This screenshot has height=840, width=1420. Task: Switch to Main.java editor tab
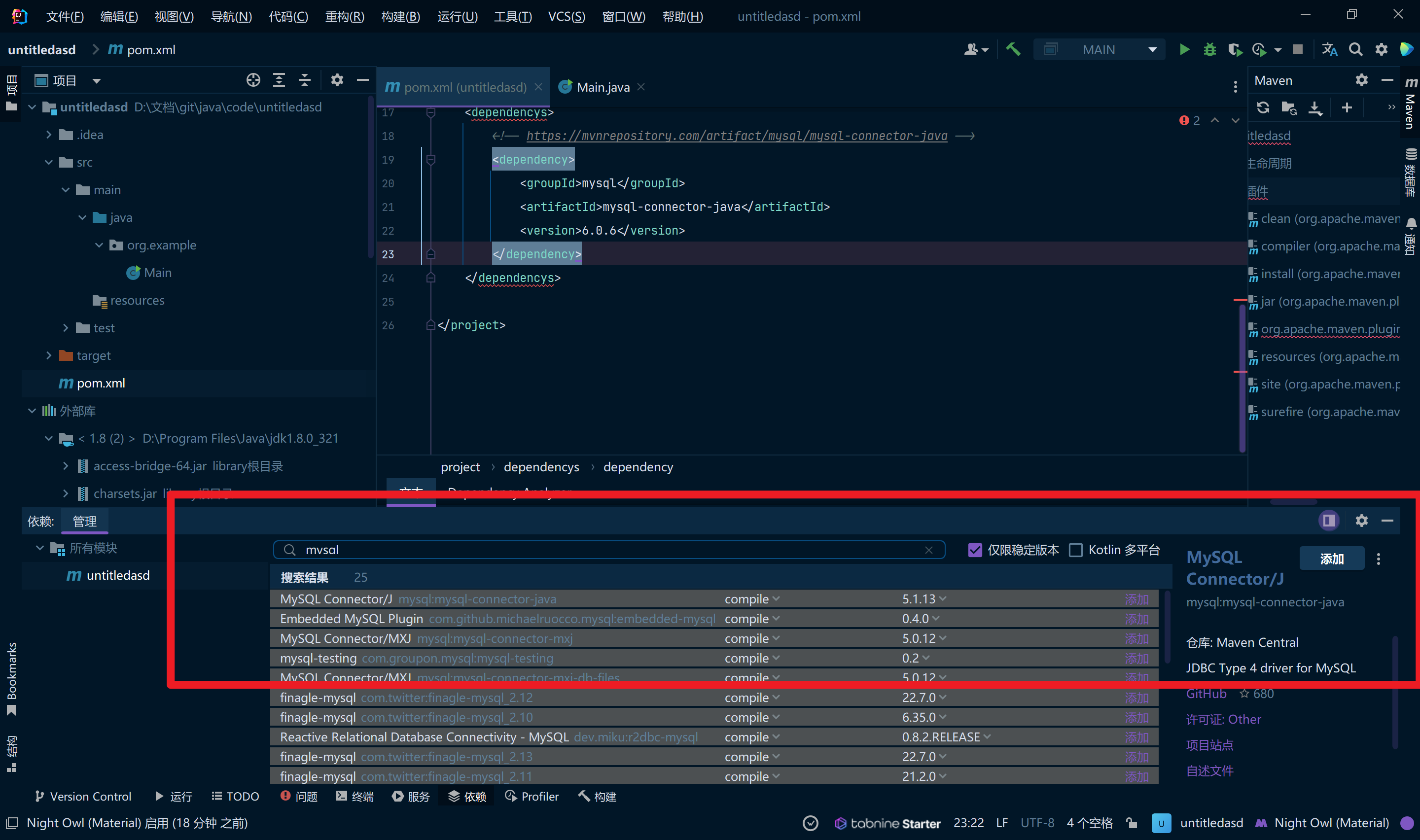pos(602,87)
